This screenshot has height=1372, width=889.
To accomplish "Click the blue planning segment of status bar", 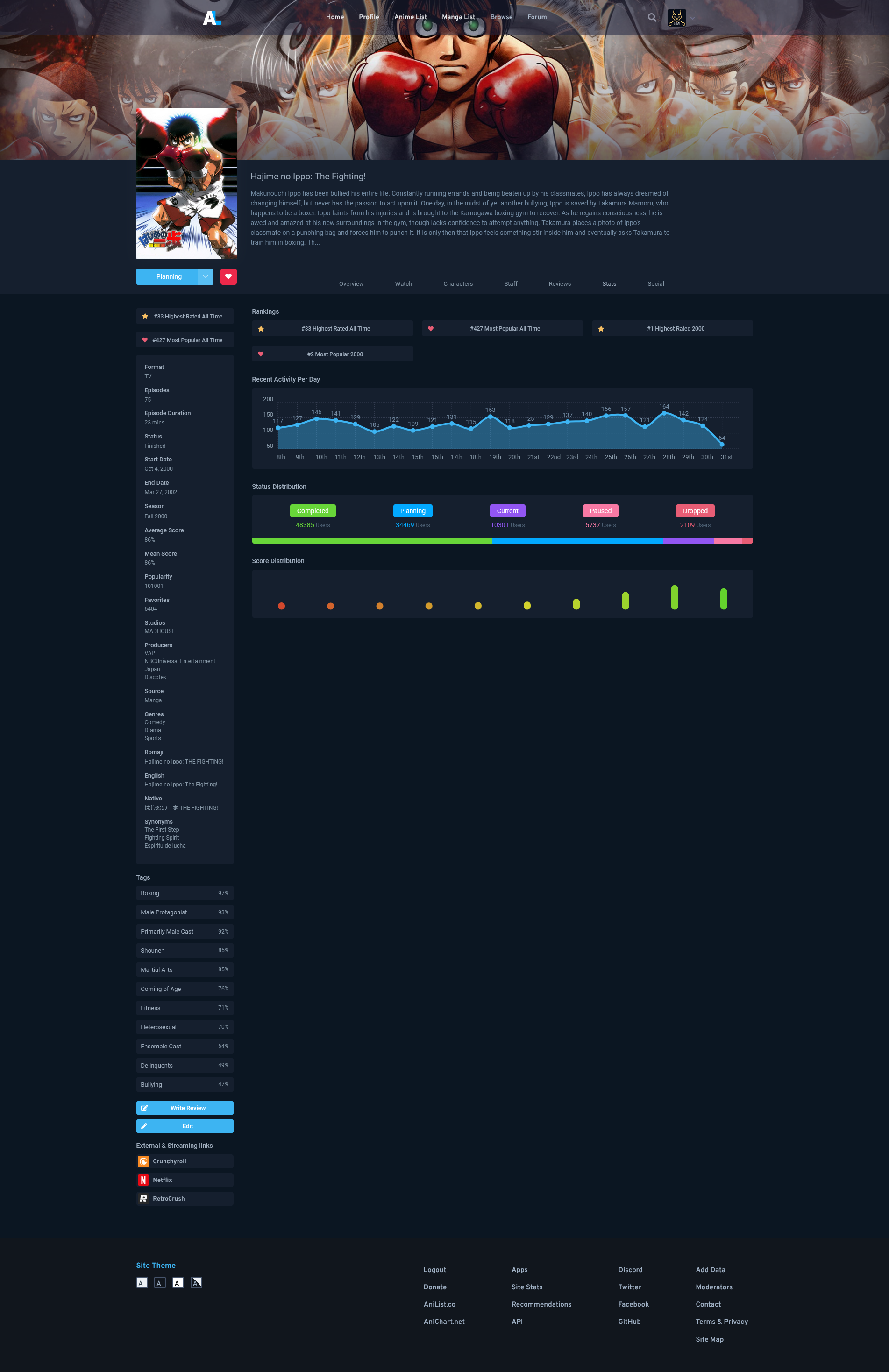I will pyautogui.click(x=577, y=541).
